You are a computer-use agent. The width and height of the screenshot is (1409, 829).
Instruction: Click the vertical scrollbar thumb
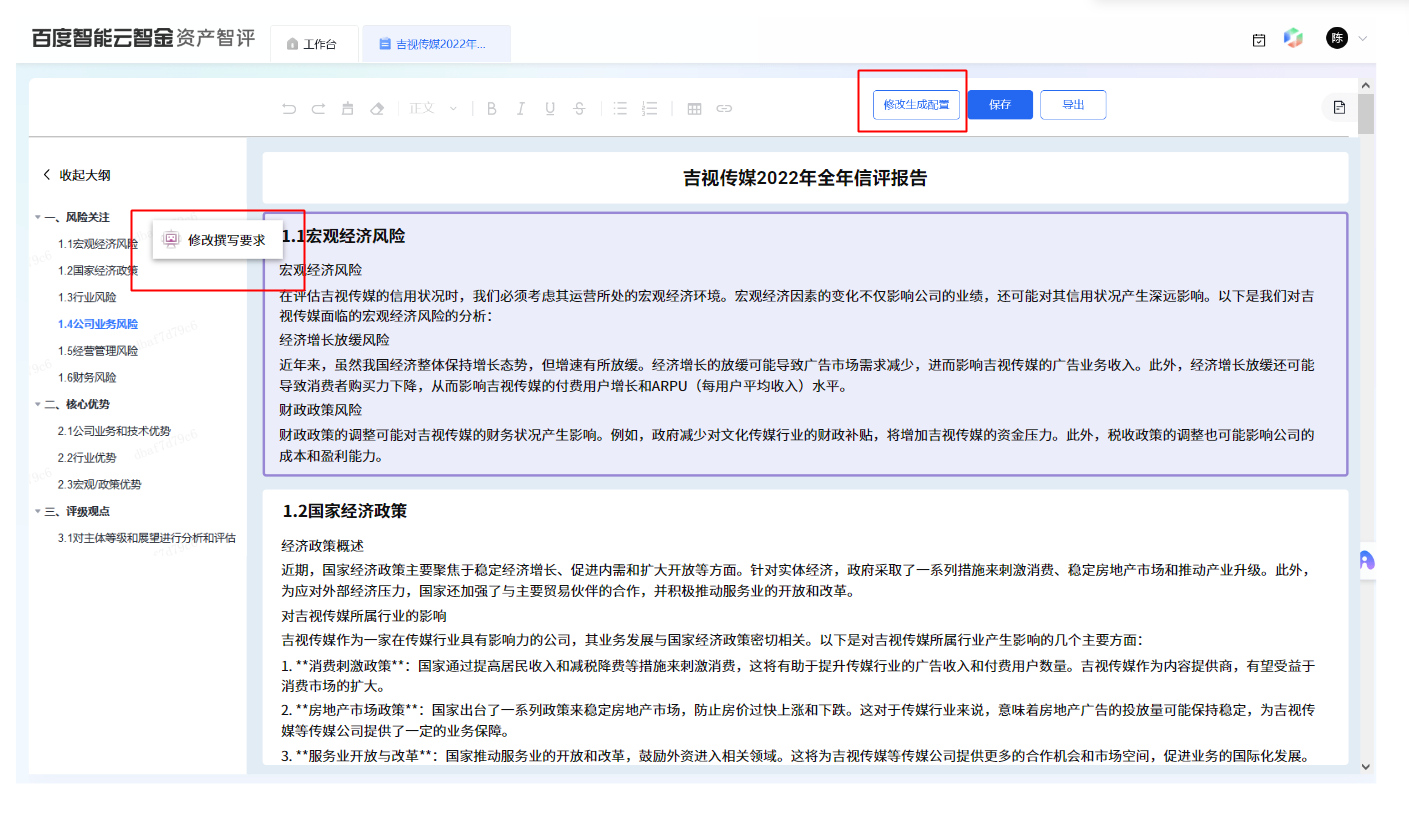click(x=1366, y=114)
